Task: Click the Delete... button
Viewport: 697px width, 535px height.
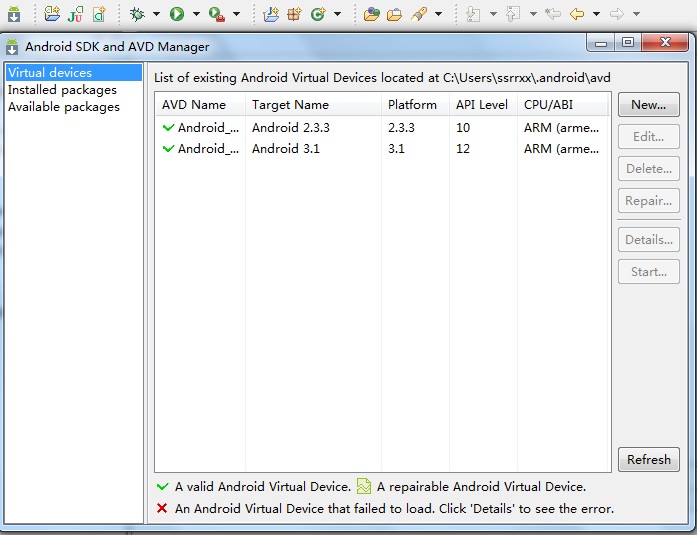Action: [x=649, y=168]
